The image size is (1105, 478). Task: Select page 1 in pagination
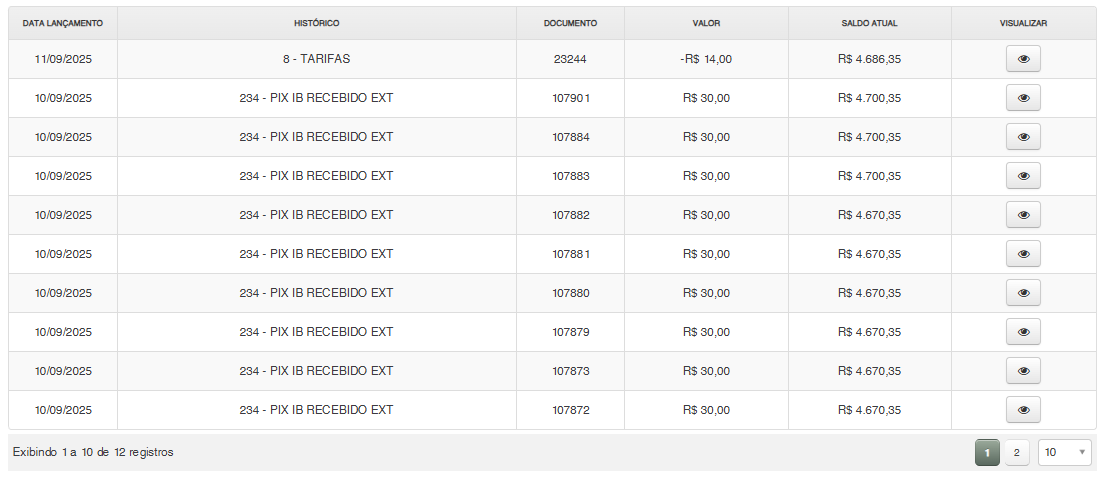click(x=987, y=453)
